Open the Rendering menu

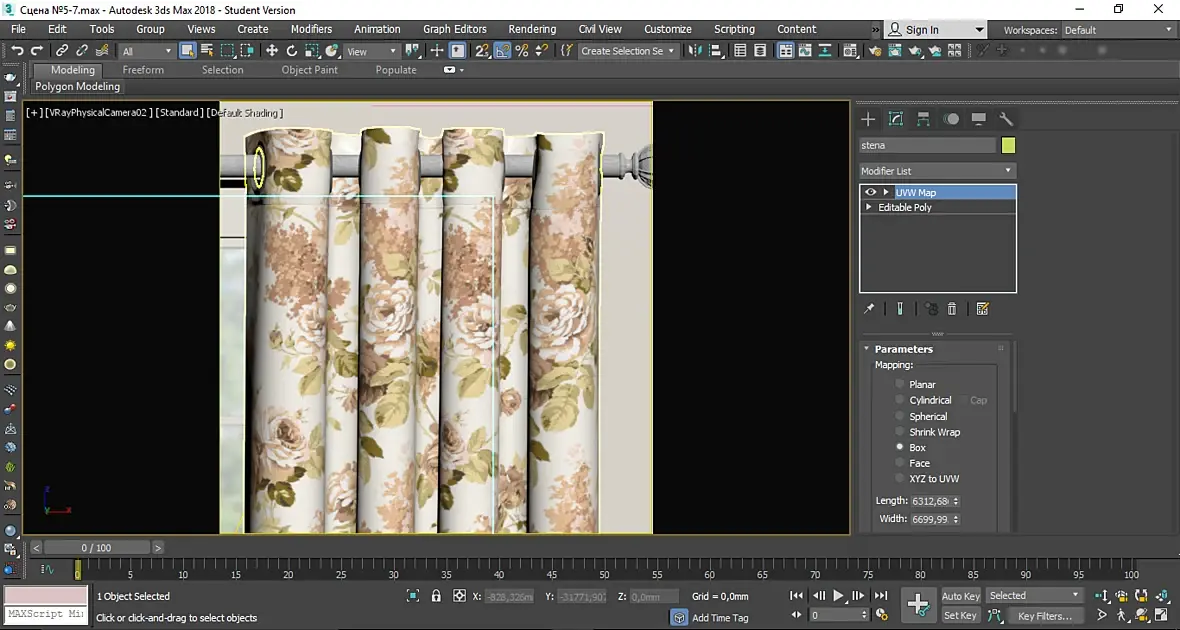pyautogui.click(x=532, y=29)
